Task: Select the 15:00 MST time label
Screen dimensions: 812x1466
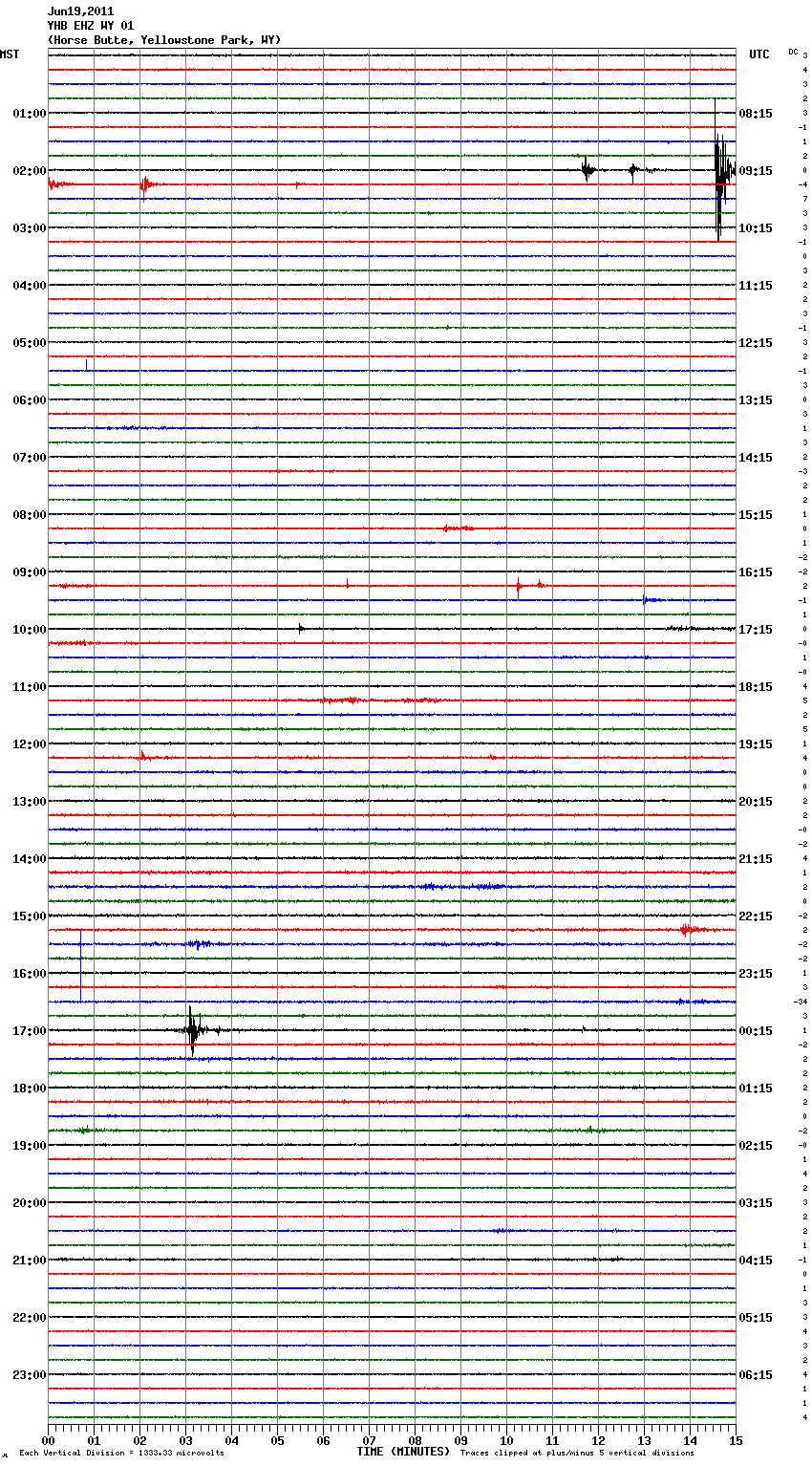Action: [x=29, y=916]
